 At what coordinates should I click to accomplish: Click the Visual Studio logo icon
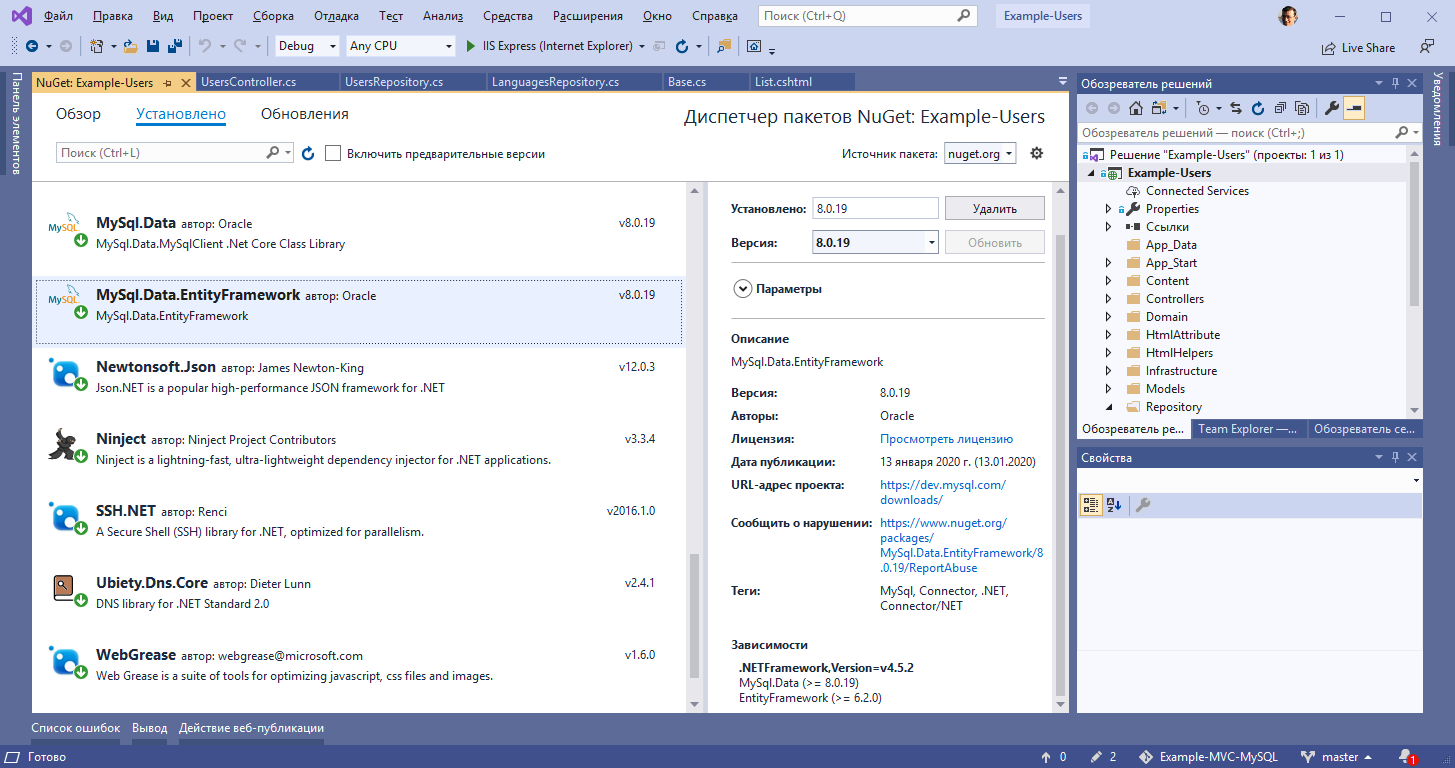click(x=21, y=16)
